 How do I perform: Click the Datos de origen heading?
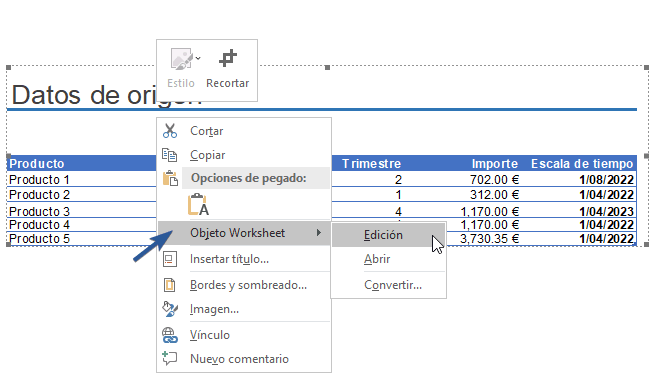coord(107,95)
